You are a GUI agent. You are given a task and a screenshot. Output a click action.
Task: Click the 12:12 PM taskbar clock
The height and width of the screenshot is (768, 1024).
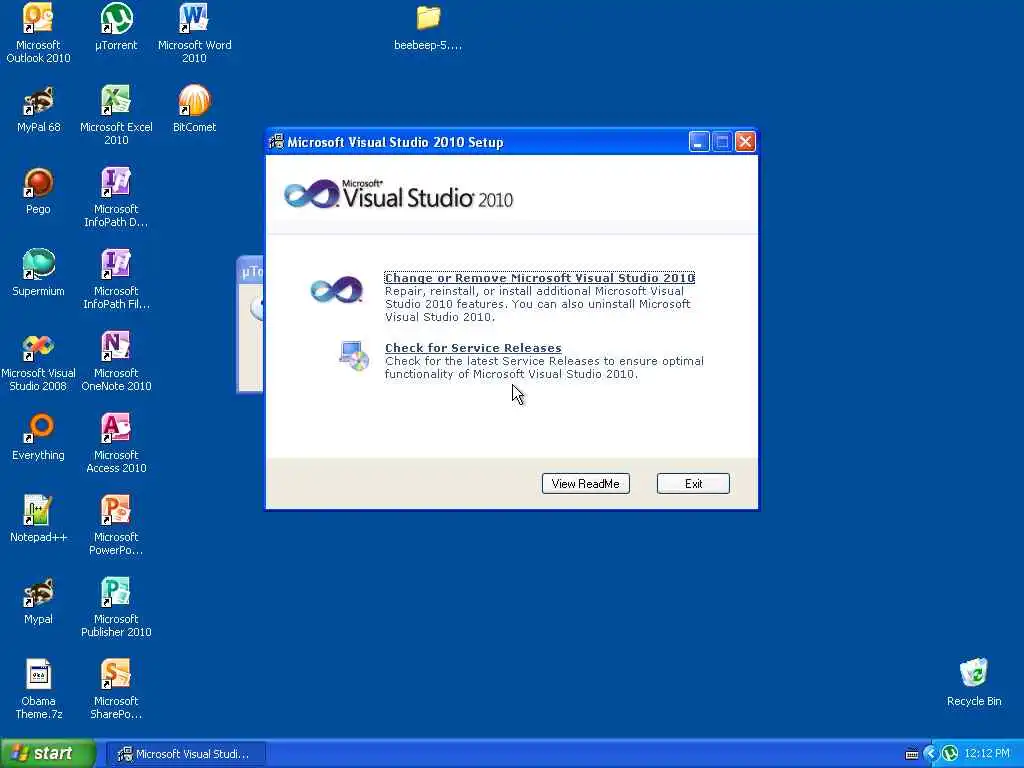(987, 754)
